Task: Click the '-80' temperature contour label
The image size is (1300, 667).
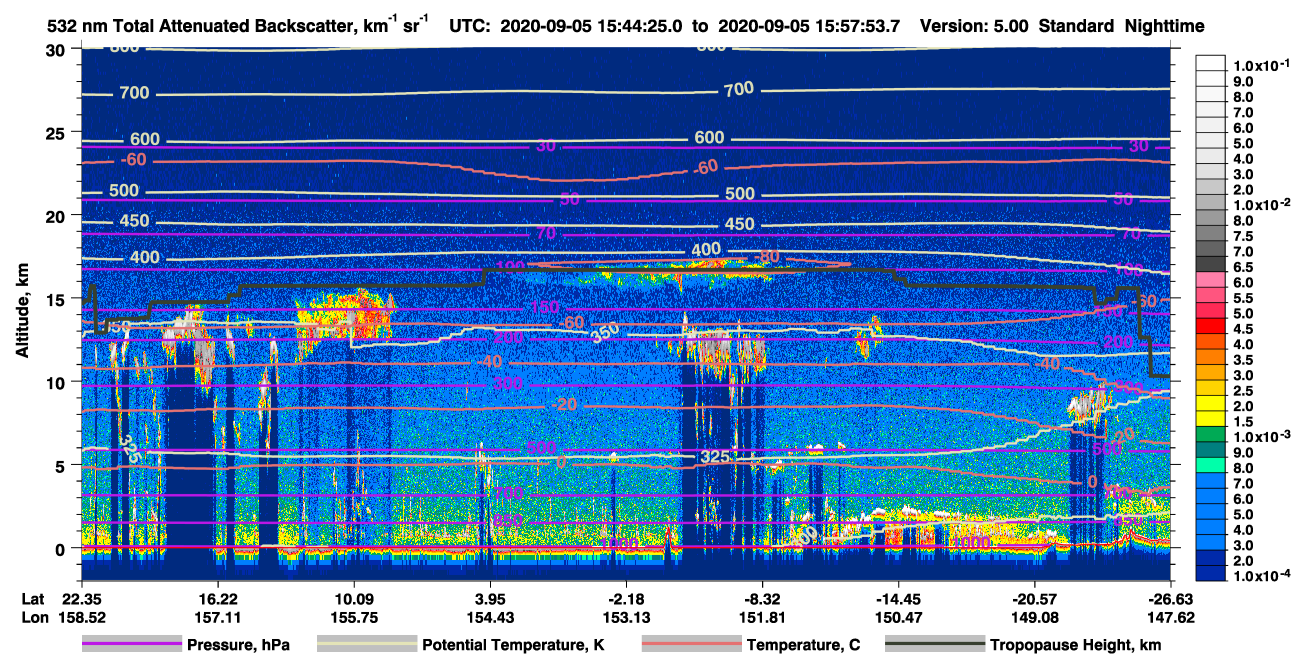Action: [x=768, y=257]
